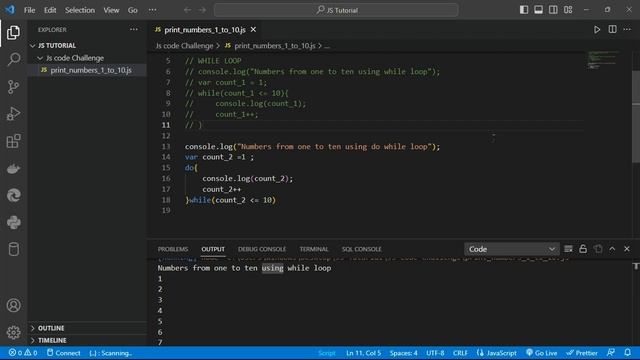The height and width of the screenshot is (360, 640).
Task: Open the Python extension view
Action: [x=13, y=222]
